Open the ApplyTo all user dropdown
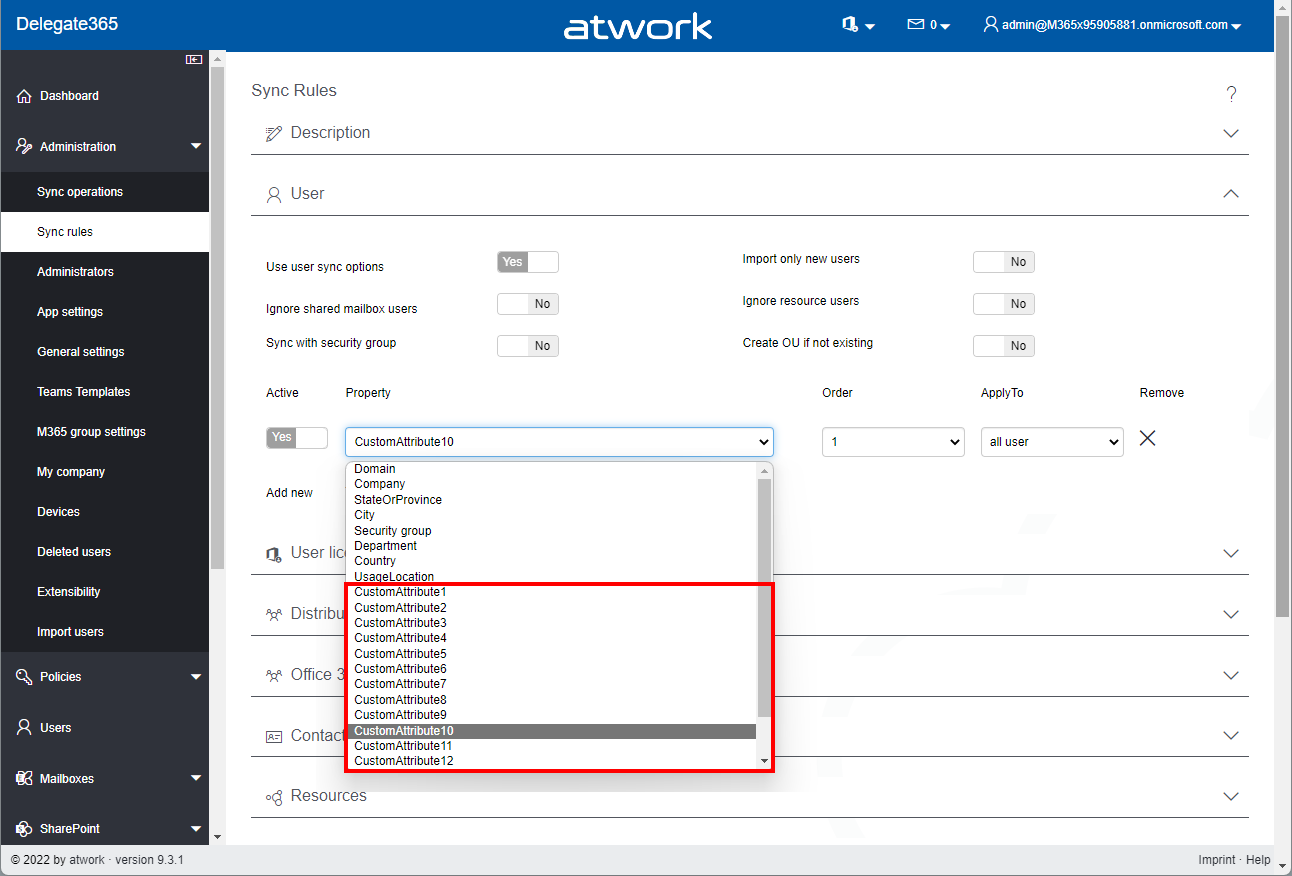Image resolution: width=1292 pixels, height=876 pixels. point(1051,442)
